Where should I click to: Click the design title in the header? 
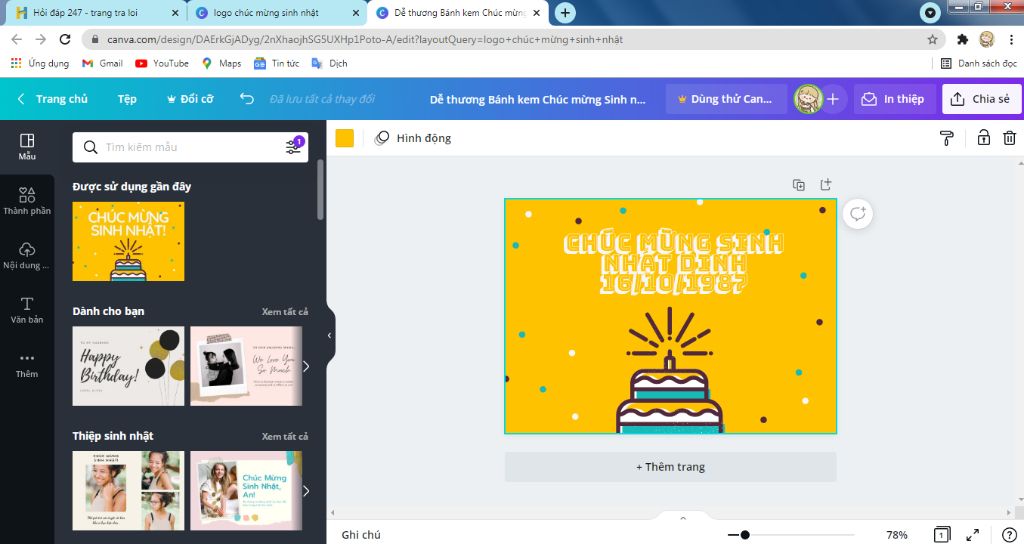point(537,99)
